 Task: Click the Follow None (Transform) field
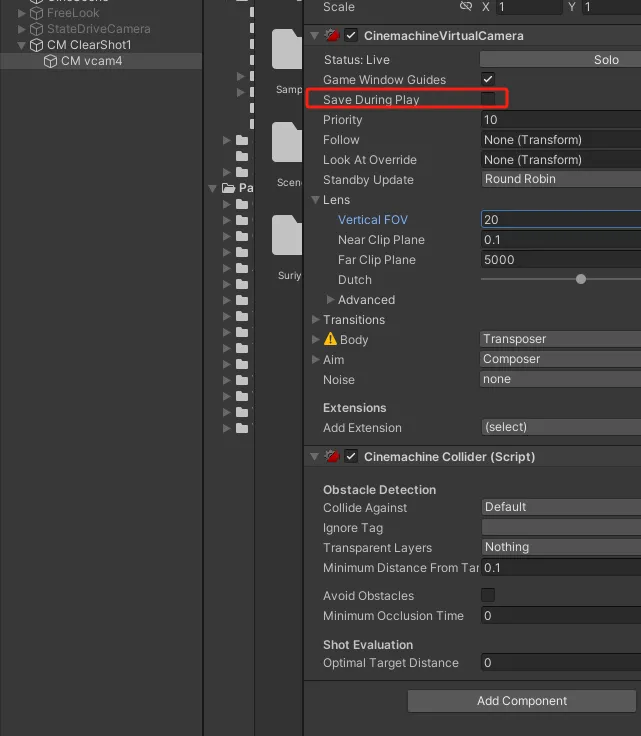[x=561, y=140]
